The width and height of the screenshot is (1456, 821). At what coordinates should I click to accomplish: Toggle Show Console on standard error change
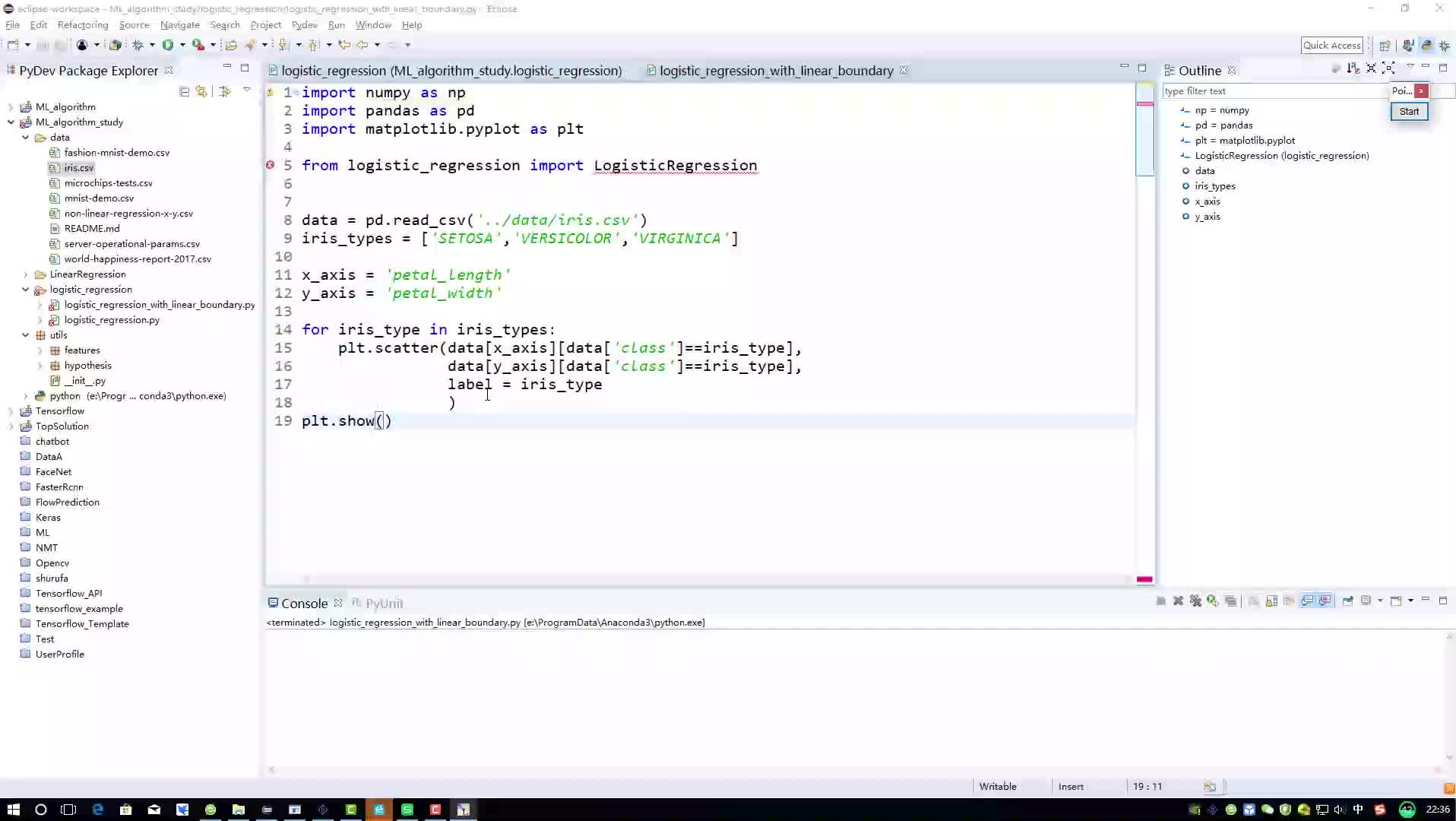pos(1325,601)
